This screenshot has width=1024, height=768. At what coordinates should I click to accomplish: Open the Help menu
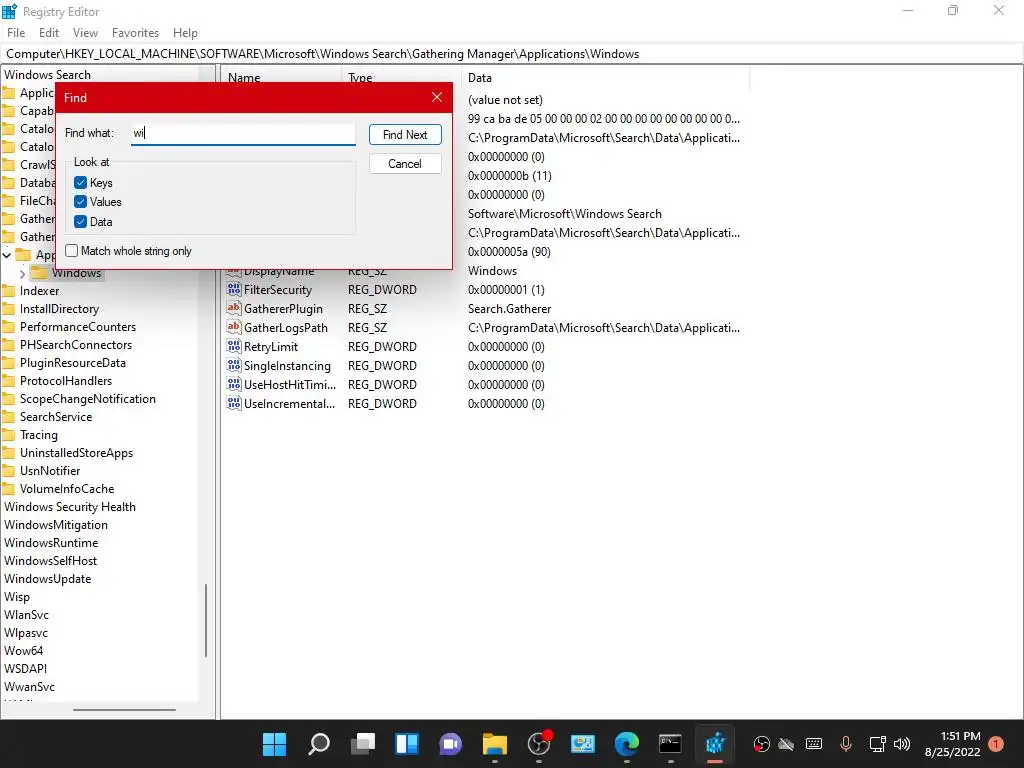[x=185, y=33]
